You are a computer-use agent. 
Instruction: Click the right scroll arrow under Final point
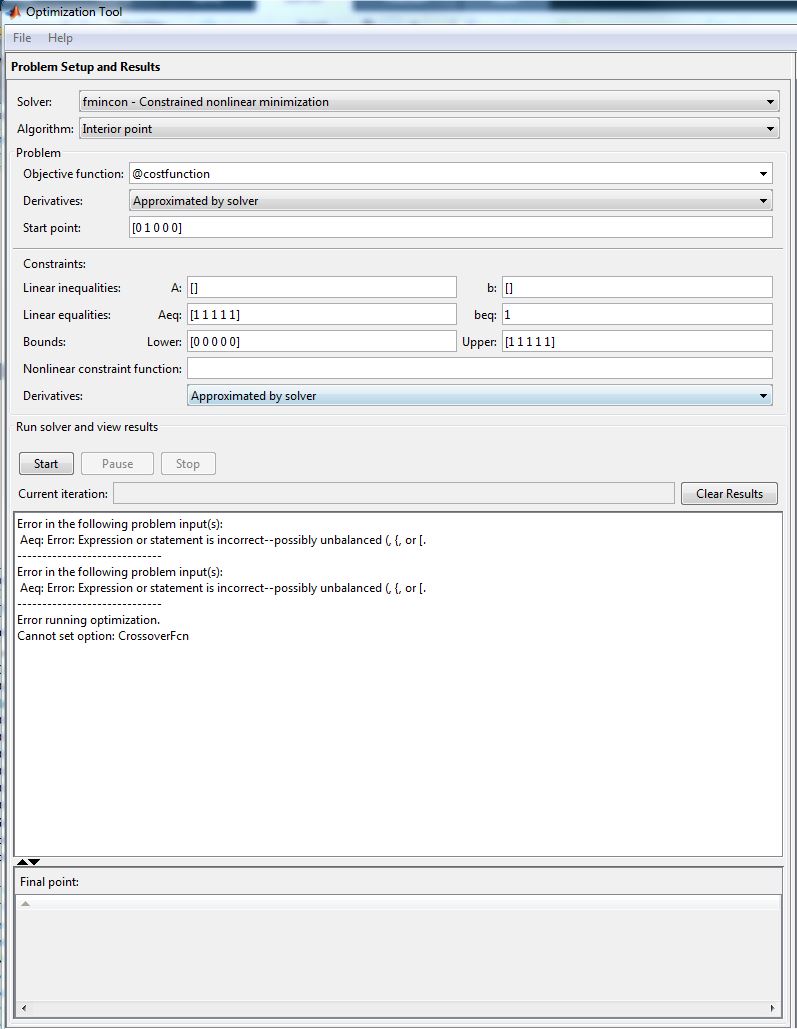coord(773,1008)
